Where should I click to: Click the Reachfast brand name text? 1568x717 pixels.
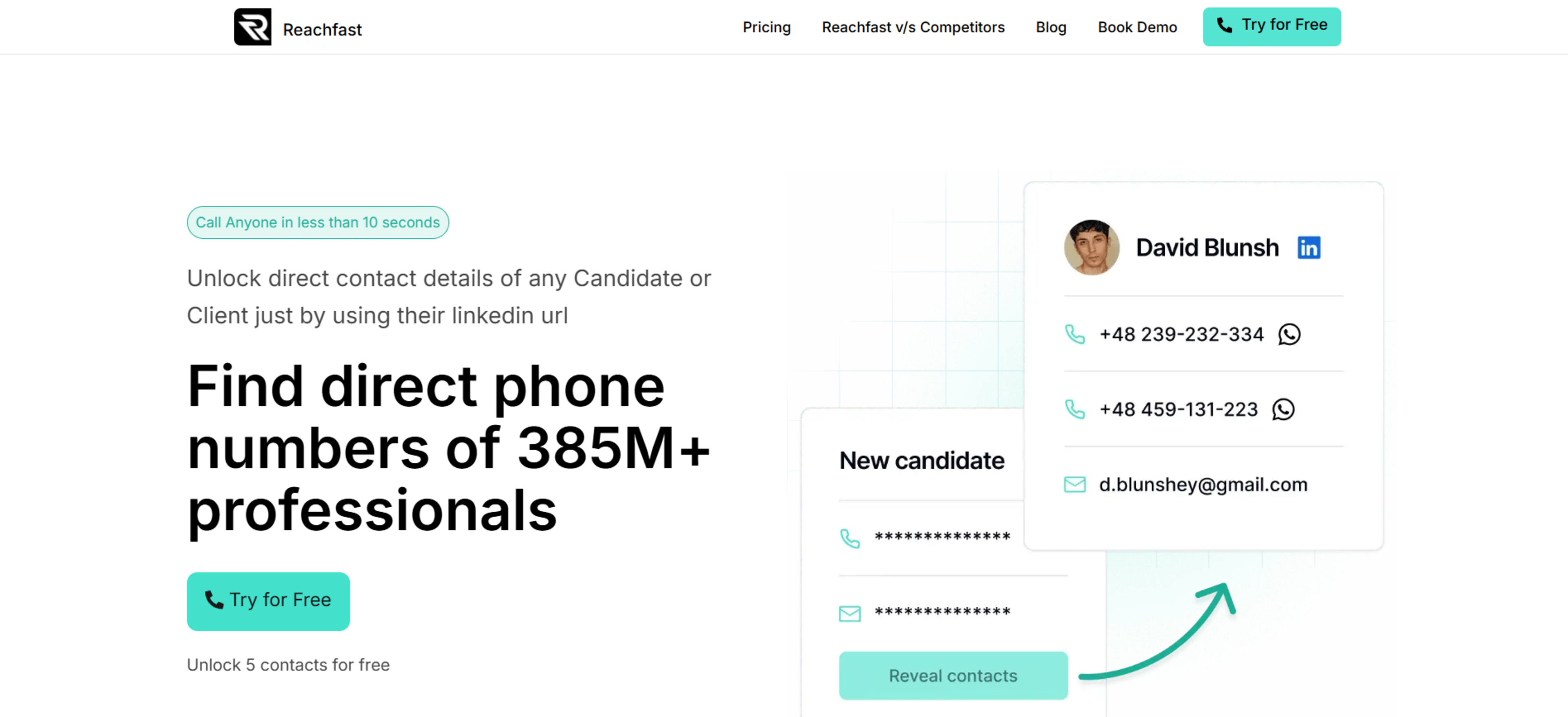pyautogui.click(x=322, y=29)
